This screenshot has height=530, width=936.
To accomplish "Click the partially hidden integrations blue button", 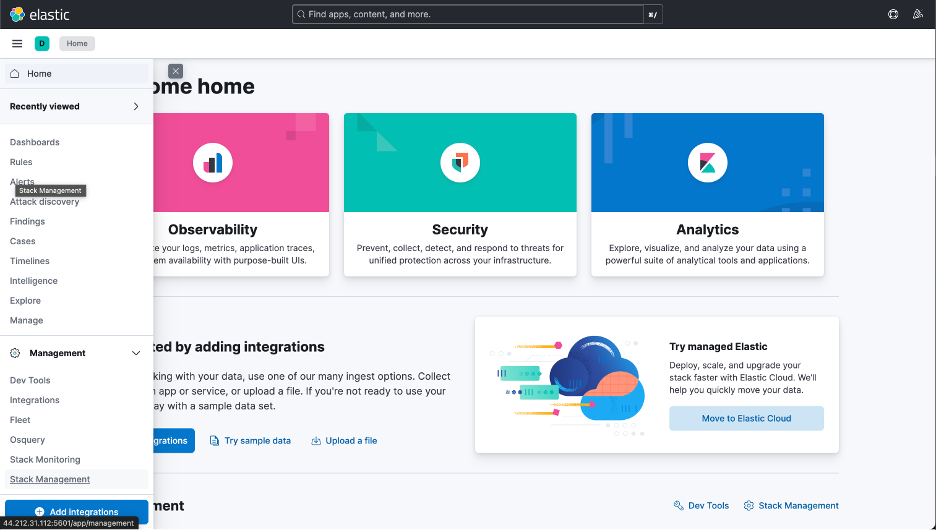I will [x=174, y=440].
